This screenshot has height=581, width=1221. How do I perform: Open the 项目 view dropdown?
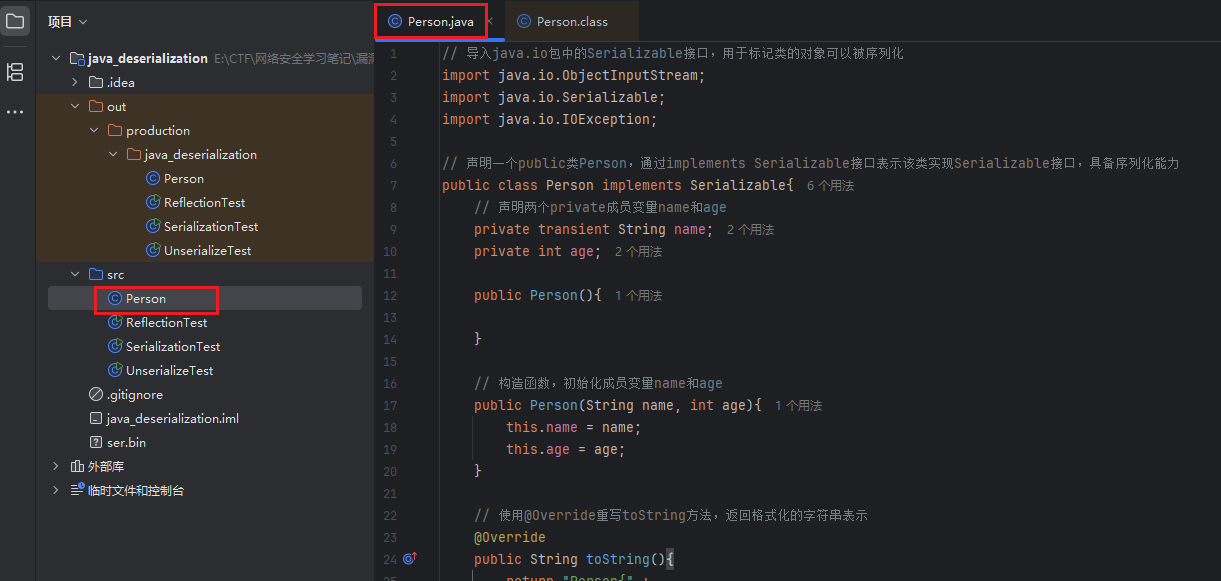pyautogui.click(x=68, y=22)
